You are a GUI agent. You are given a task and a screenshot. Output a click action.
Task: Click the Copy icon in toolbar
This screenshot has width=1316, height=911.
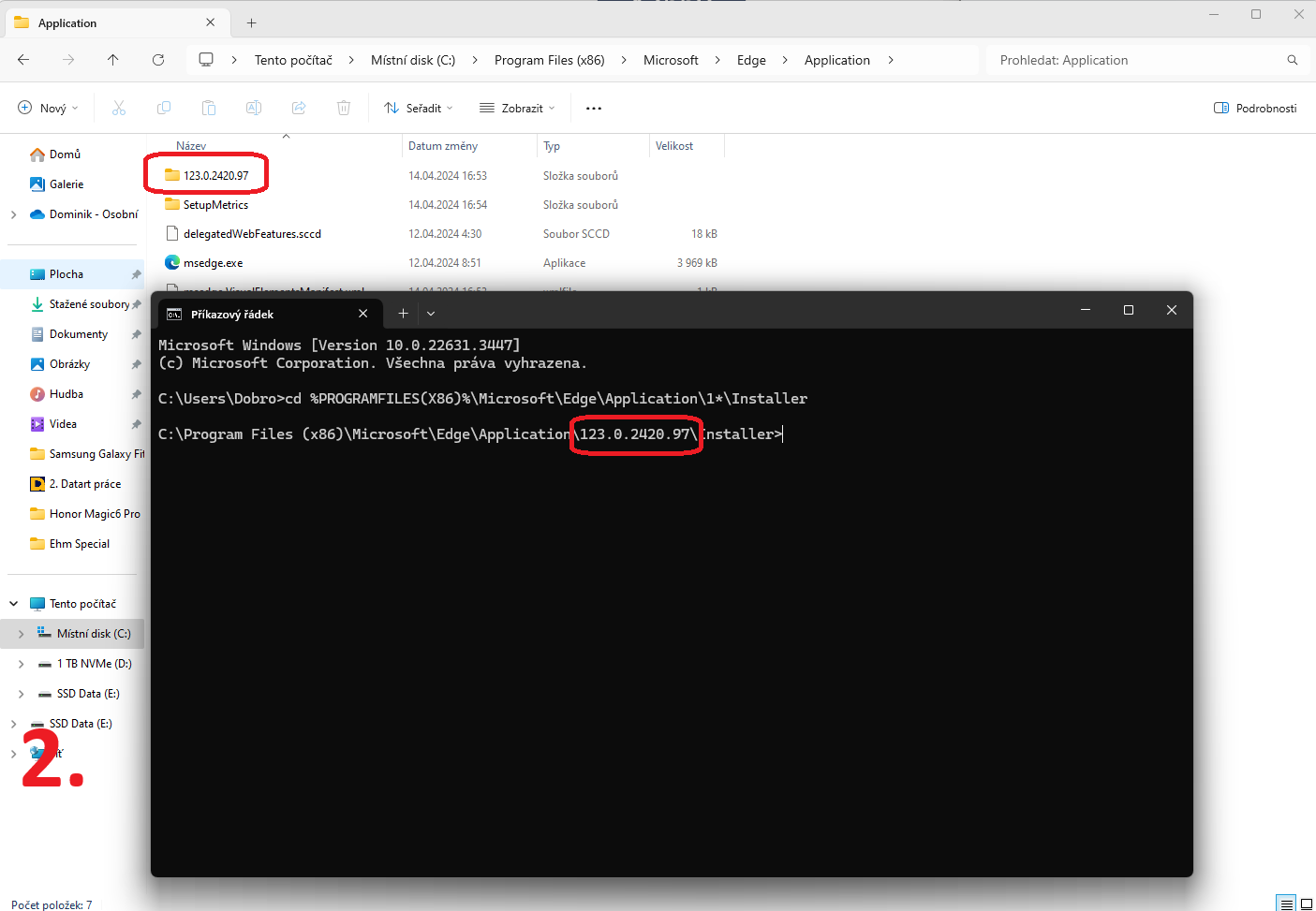[x=164, y=109]
